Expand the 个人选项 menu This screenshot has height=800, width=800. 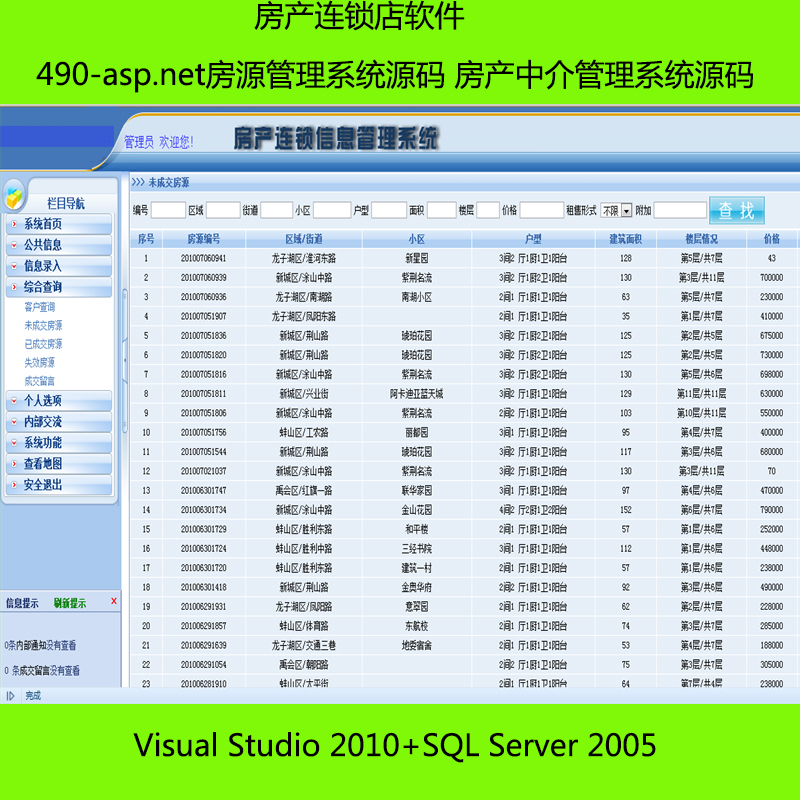[59, 401]
